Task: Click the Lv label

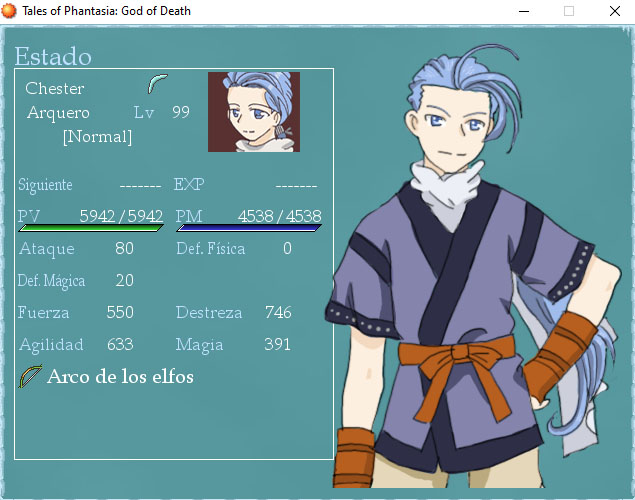Action: (144, 113)
